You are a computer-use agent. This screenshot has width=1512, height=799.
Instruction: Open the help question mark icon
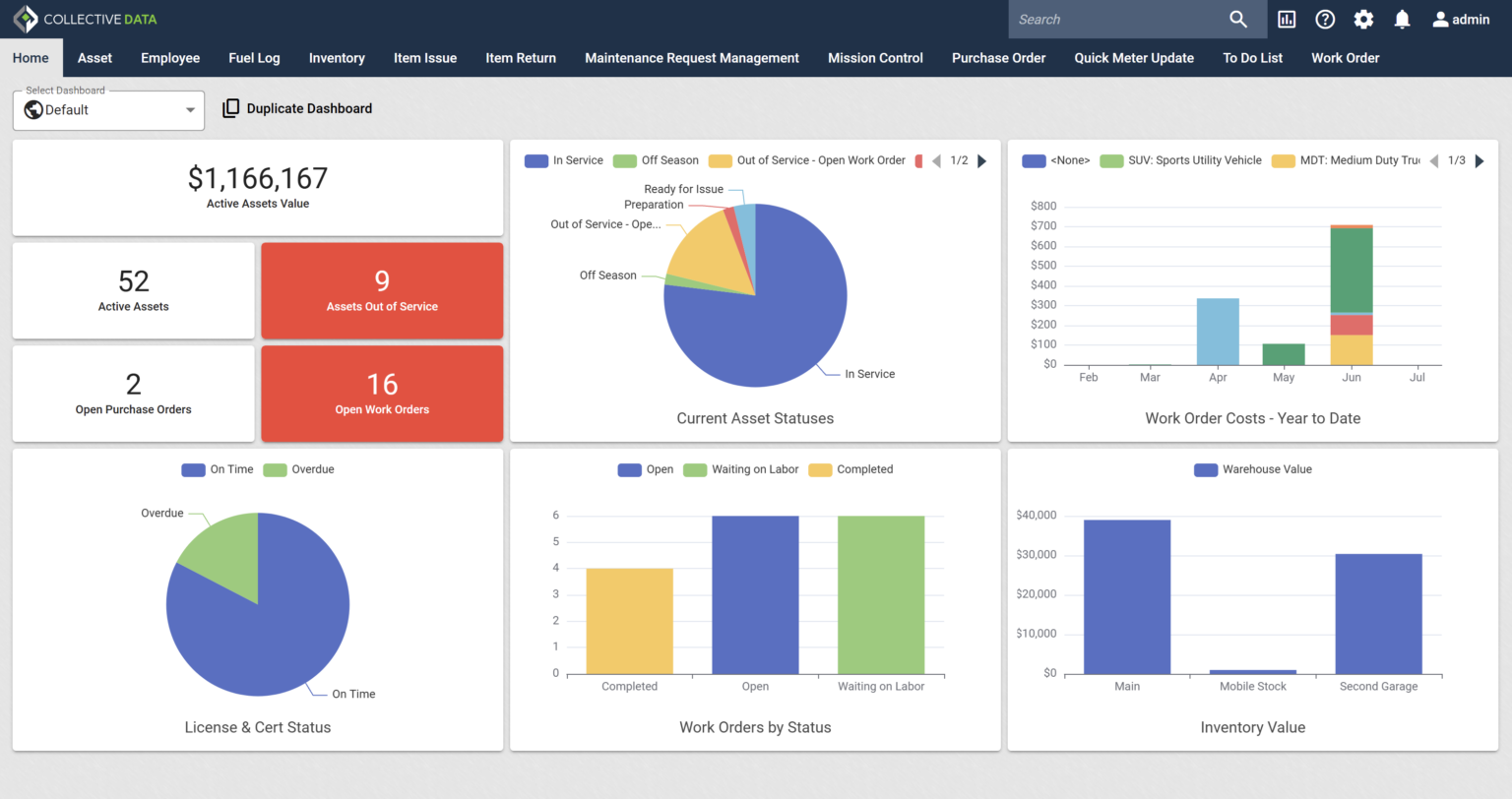coord(1325,20)
